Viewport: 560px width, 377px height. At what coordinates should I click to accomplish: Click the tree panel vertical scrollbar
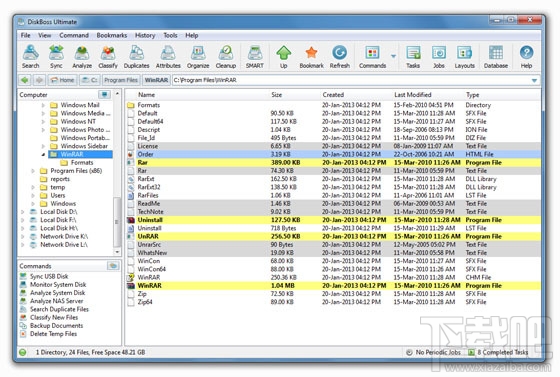coord(117,221)
